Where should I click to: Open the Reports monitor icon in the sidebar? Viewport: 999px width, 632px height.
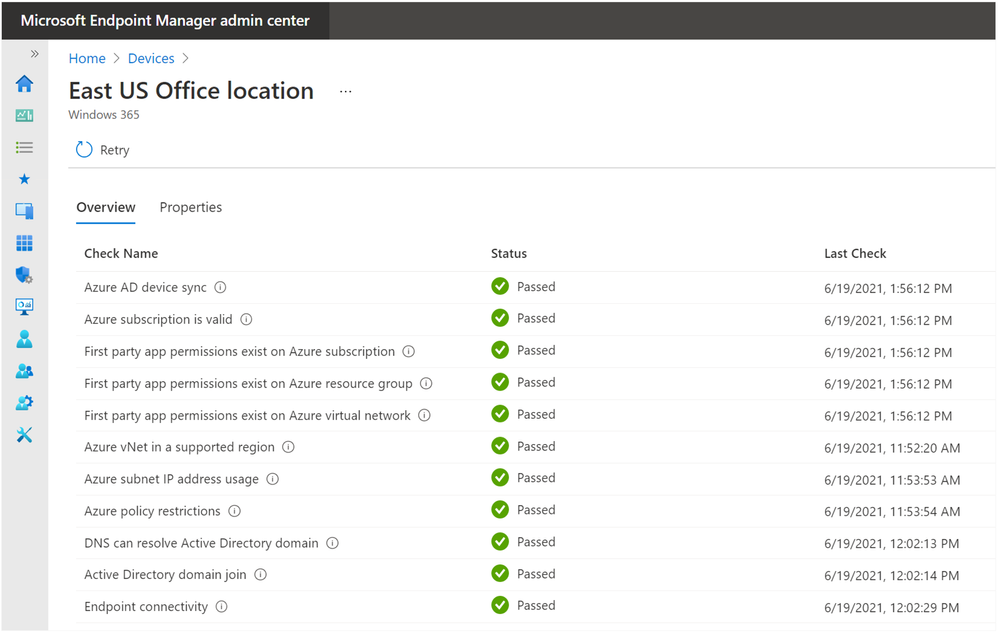click(x=24, y=307)
